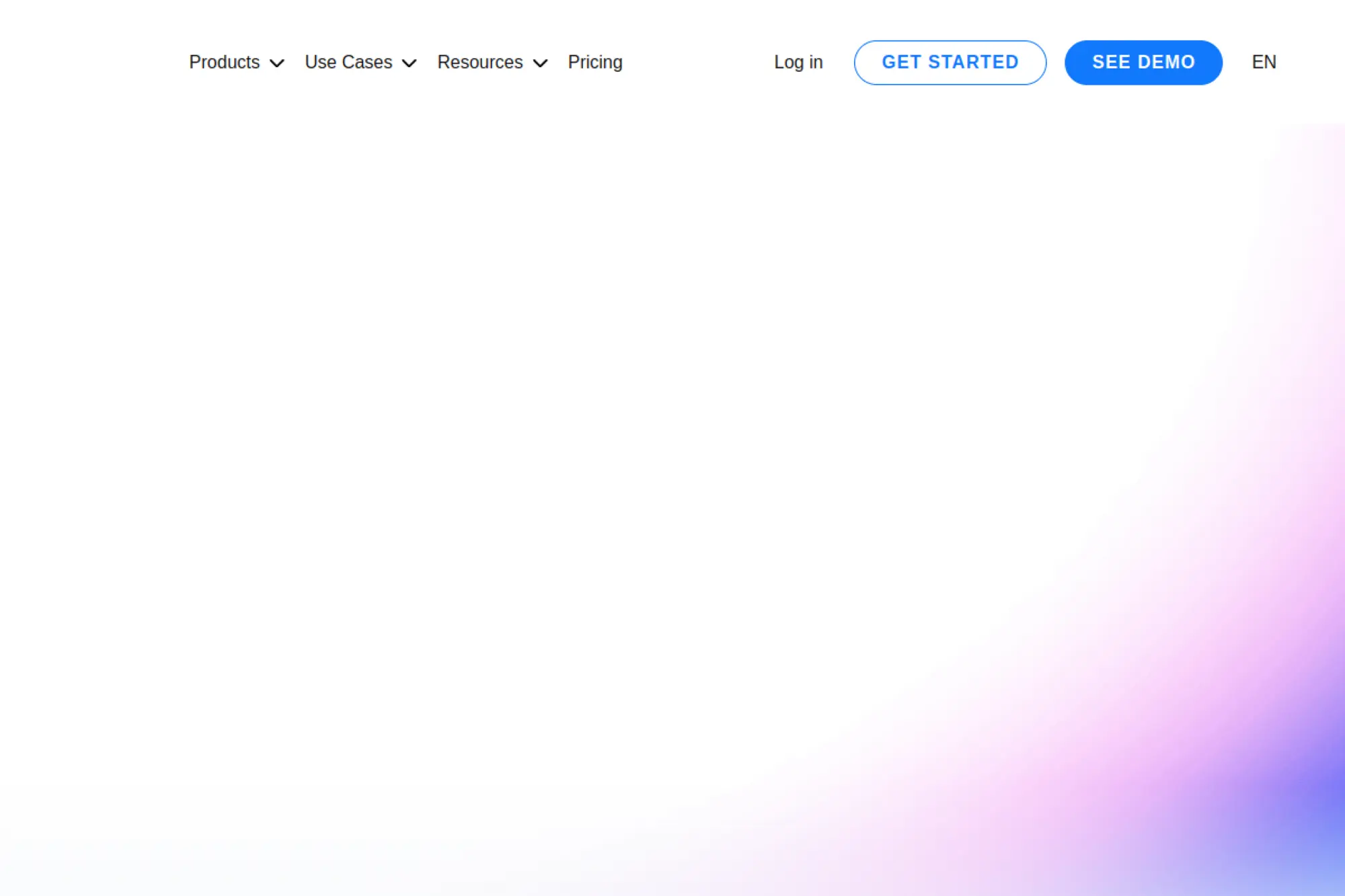
Task: Expand the Products dropdown menu
Action: click(x=236, y=63)
